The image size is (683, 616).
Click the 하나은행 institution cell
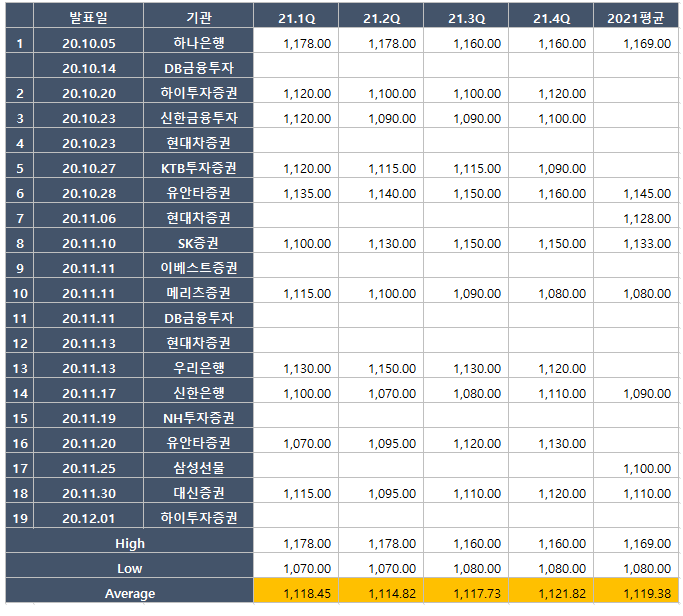click(199, 43)
